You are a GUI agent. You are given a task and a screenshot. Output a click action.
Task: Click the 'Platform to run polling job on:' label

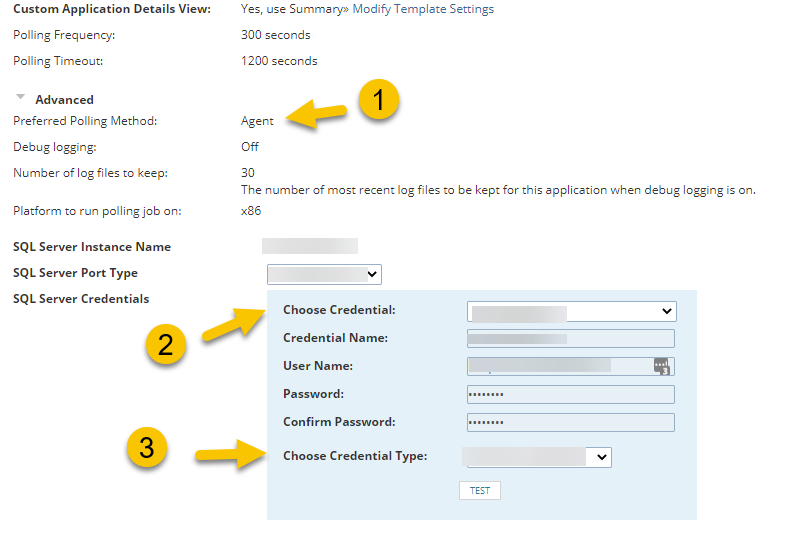click(97, 211)
